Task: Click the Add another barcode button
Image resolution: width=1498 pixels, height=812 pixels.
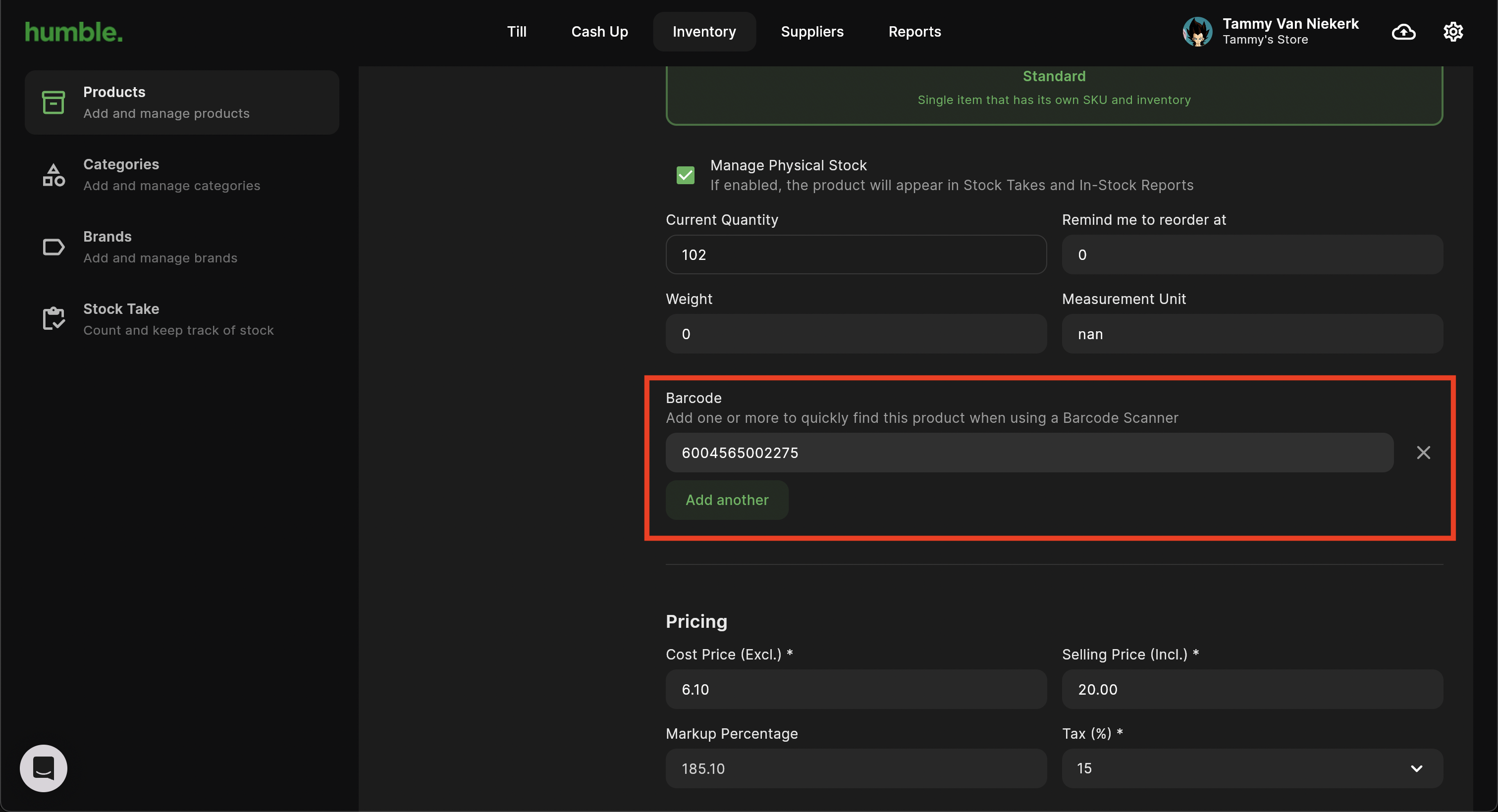Action: (727, 500)
